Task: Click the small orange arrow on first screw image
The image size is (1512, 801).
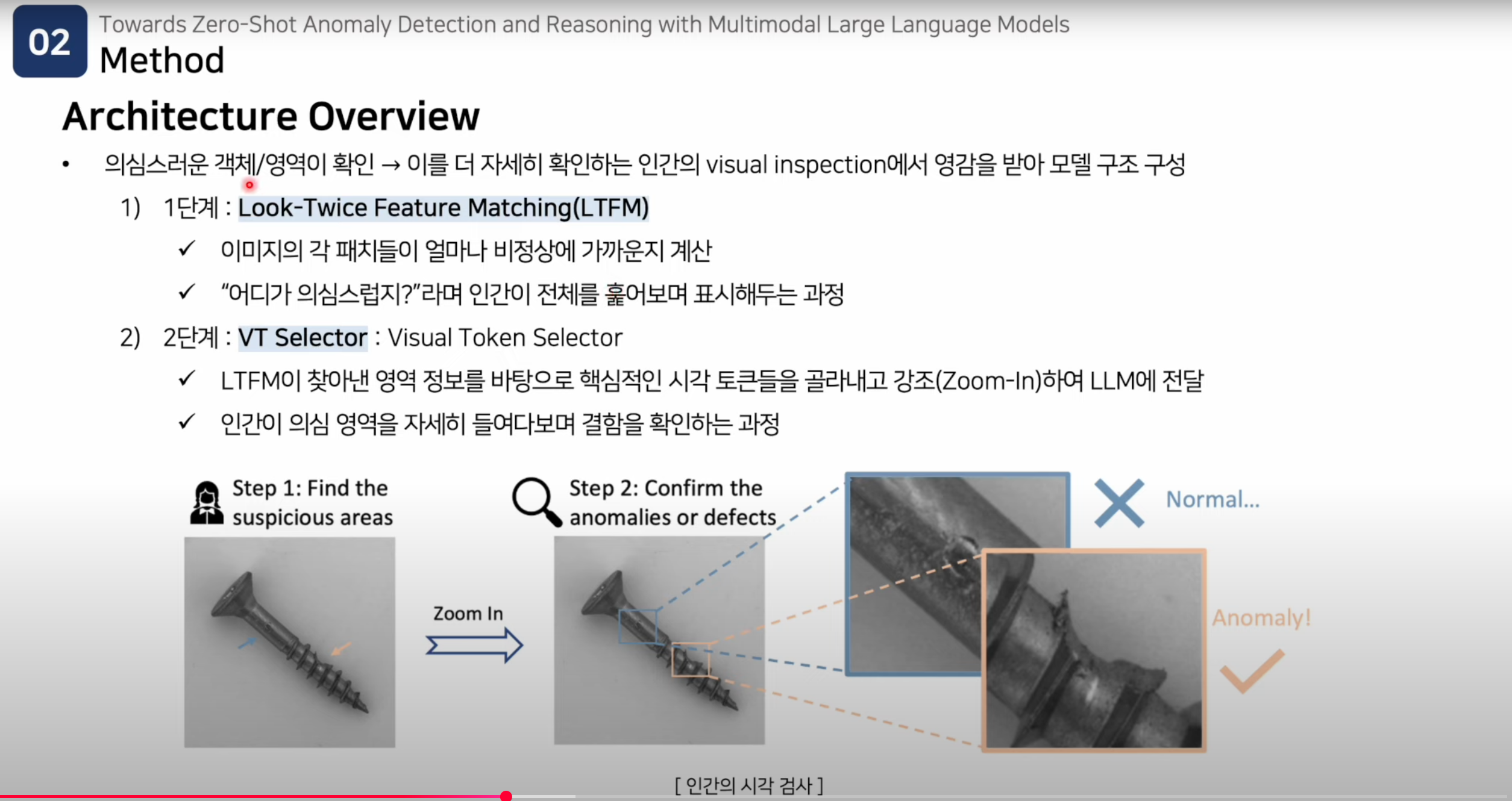Action: point(341,649)
